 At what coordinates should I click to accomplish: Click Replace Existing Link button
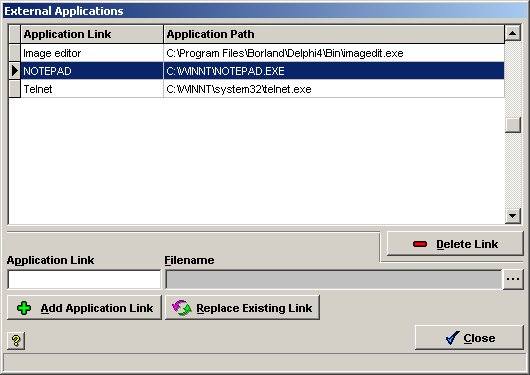(x=242, y=308)
